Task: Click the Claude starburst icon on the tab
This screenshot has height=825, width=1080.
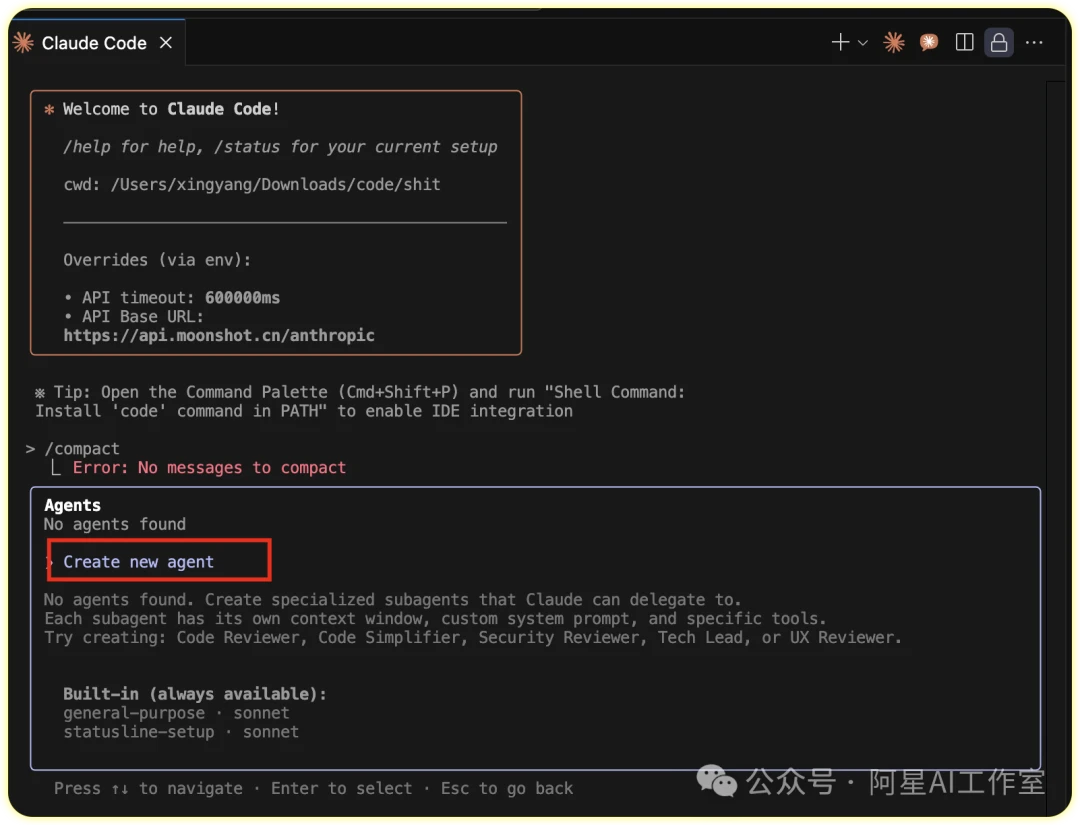Action: pos(23,43)
